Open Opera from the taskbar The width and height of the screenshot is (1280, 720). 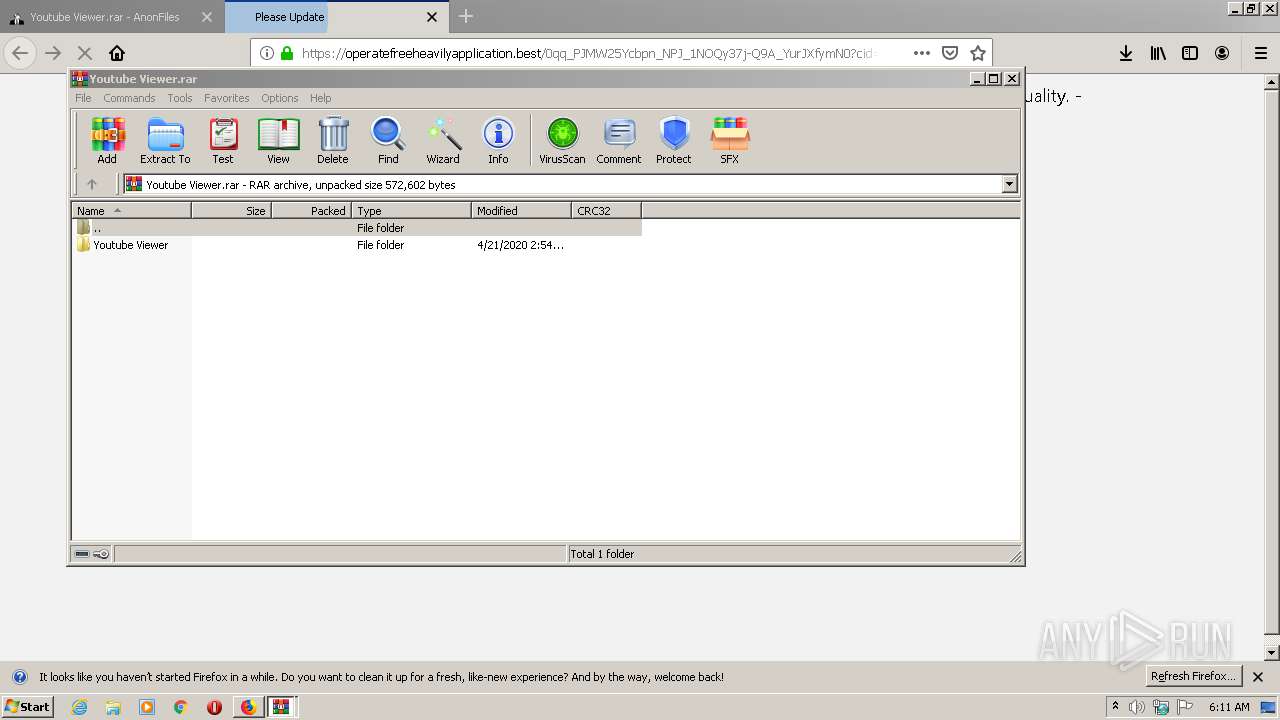(214, 707)
